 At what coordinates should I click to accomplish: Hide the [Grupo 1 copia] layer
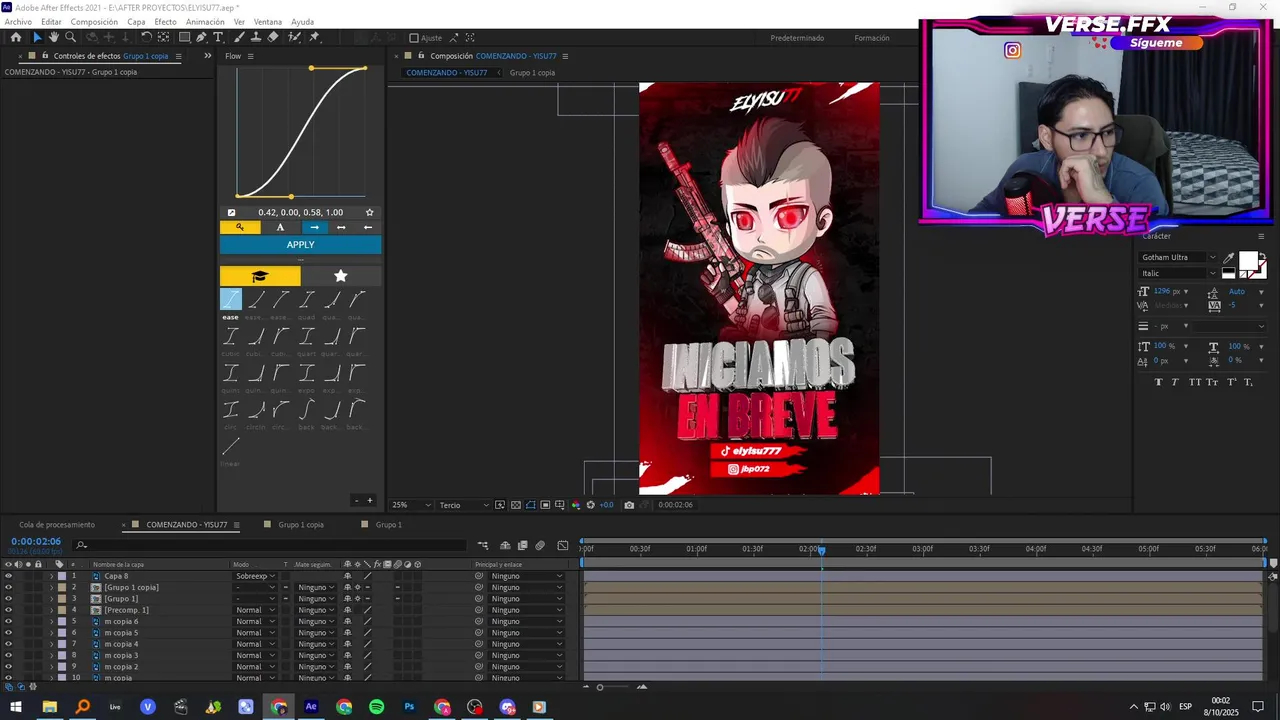[x=8, y=587]
